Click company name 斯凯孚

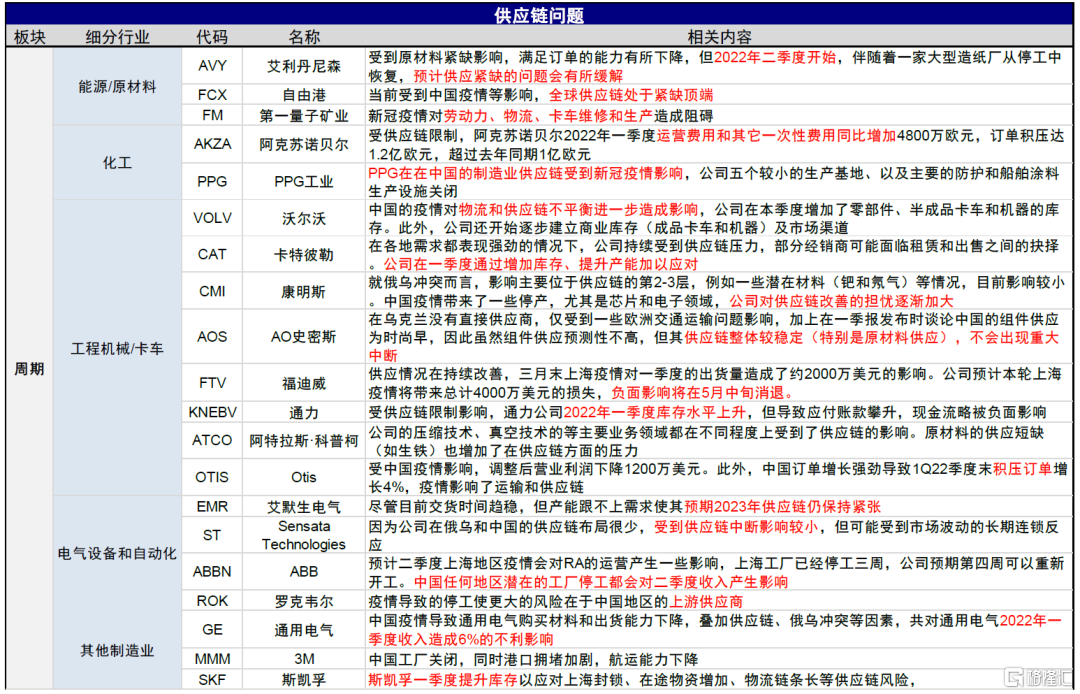(x=304, y=680)
